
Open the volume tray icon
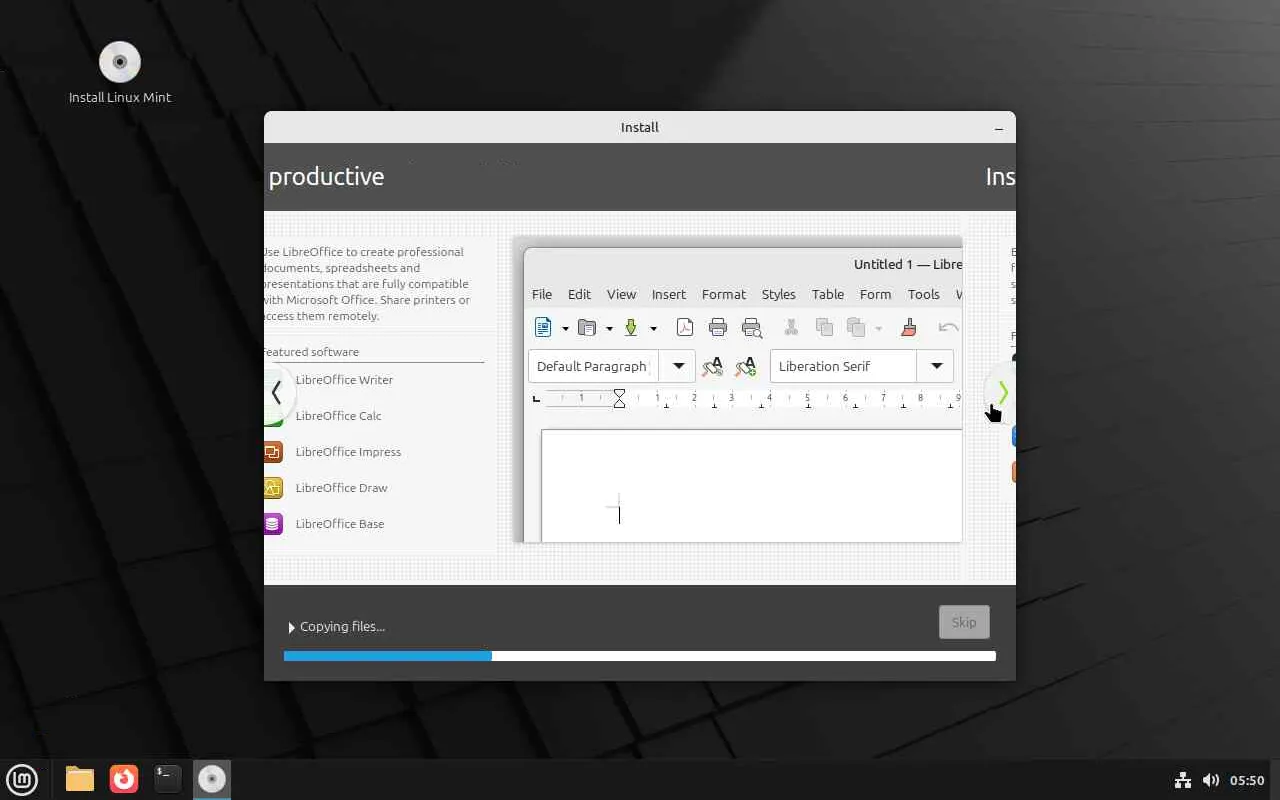1211,780
